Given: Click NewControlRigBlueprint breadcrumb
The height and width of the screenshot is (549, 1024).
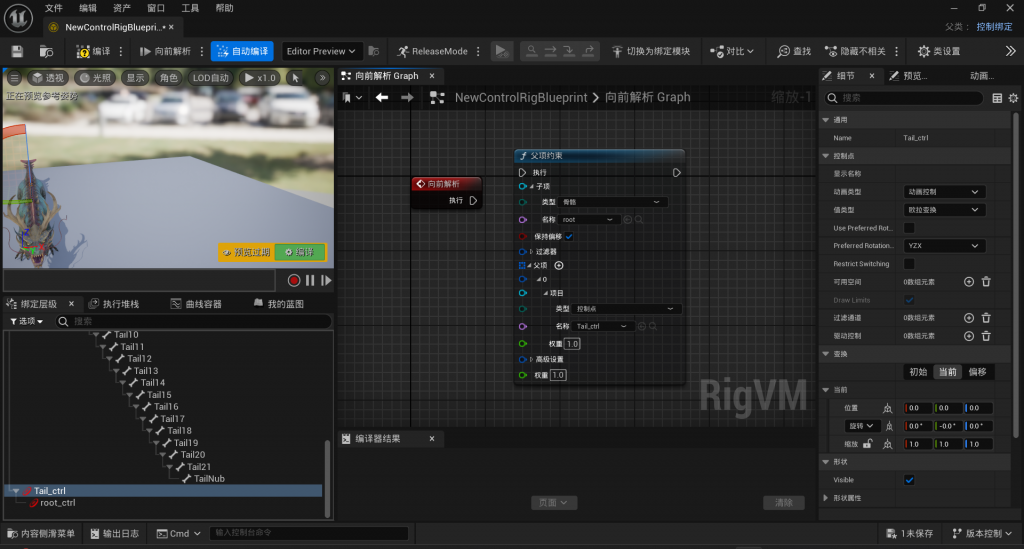Looking at the screenshot, I should click(520, 97).
